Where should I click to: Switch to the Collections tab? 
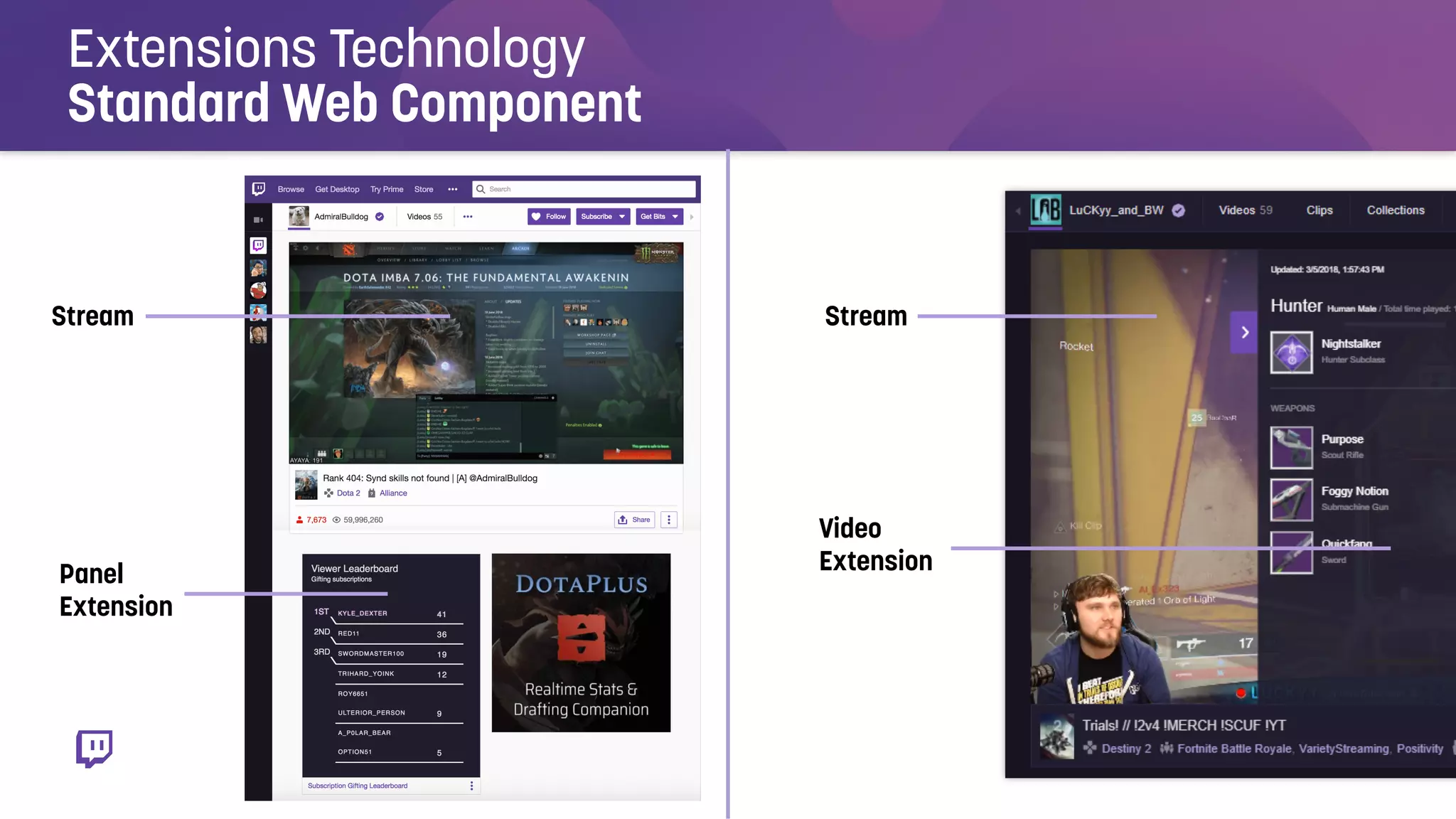click(x=1396, y=210)
